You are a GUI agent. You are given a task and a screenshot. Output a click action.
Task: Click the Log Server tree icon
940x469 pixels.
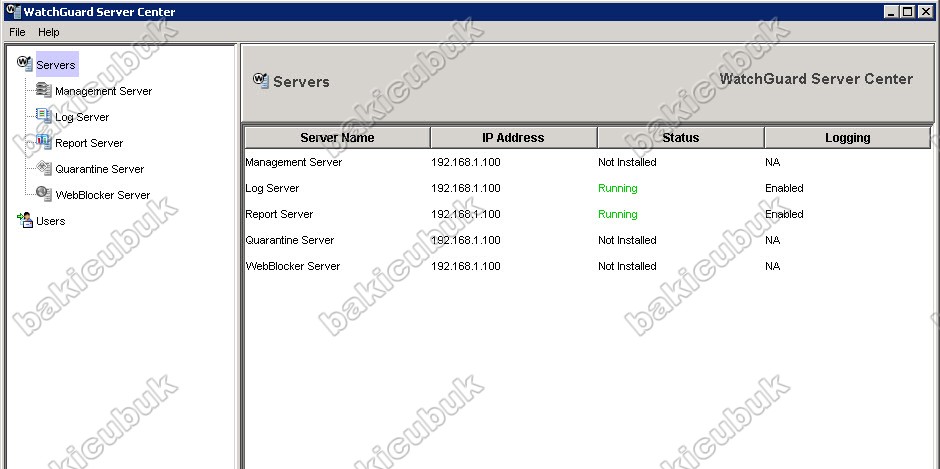click(x=44, y=116)
